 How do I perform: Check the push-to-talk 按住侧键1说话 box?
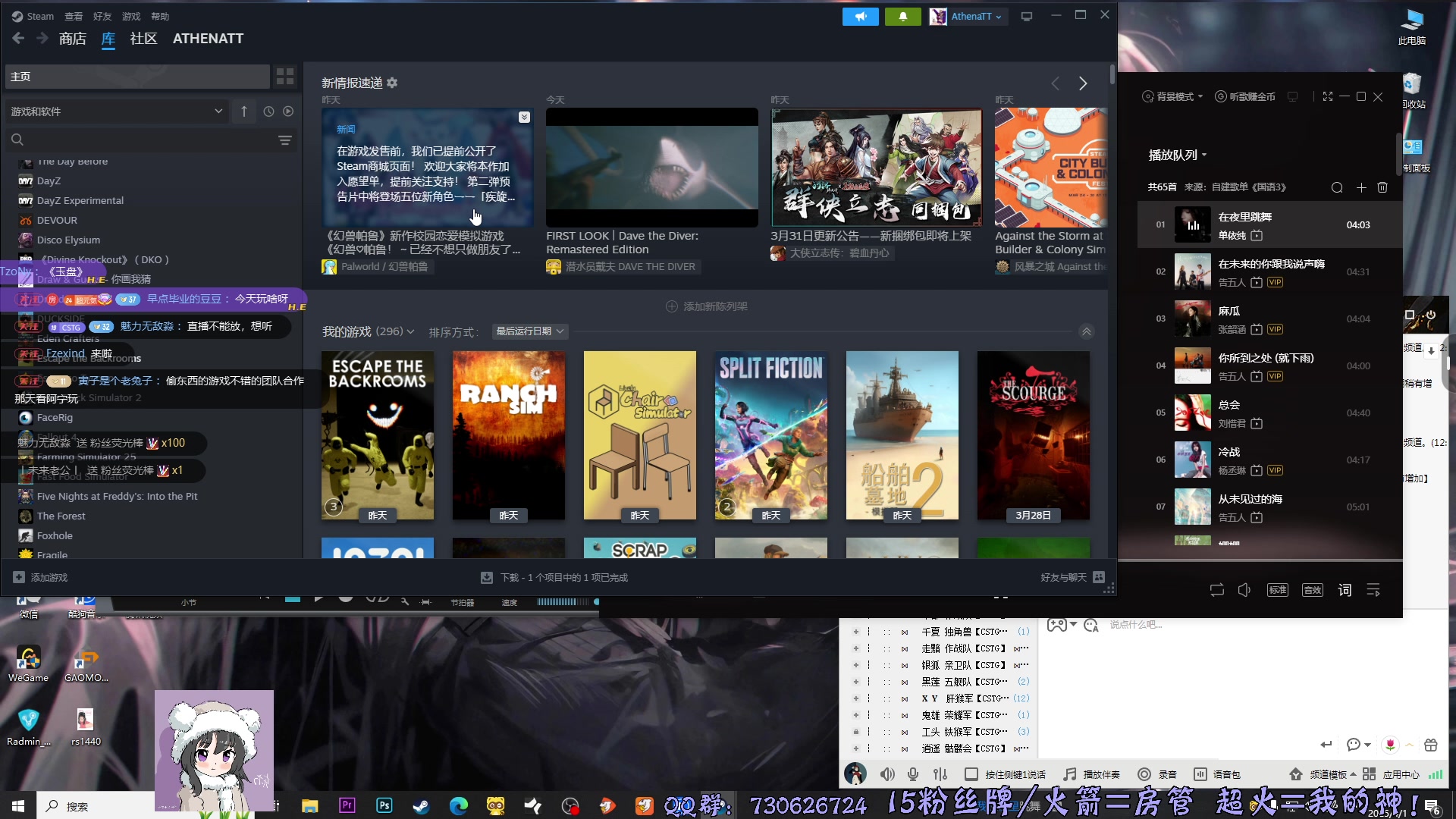point(971,774)
